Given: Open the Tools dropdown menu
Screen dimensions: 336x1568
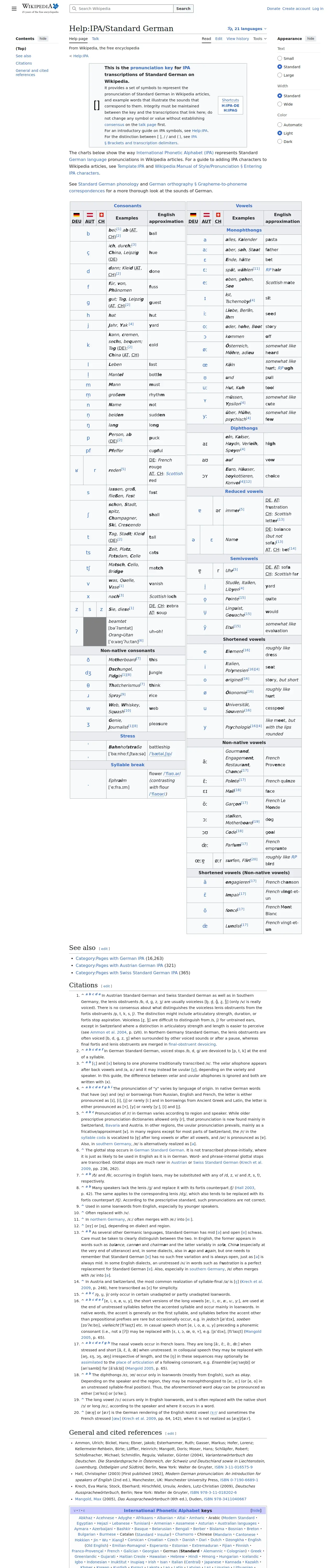Looking at the screenshot, I should [260, 38].
